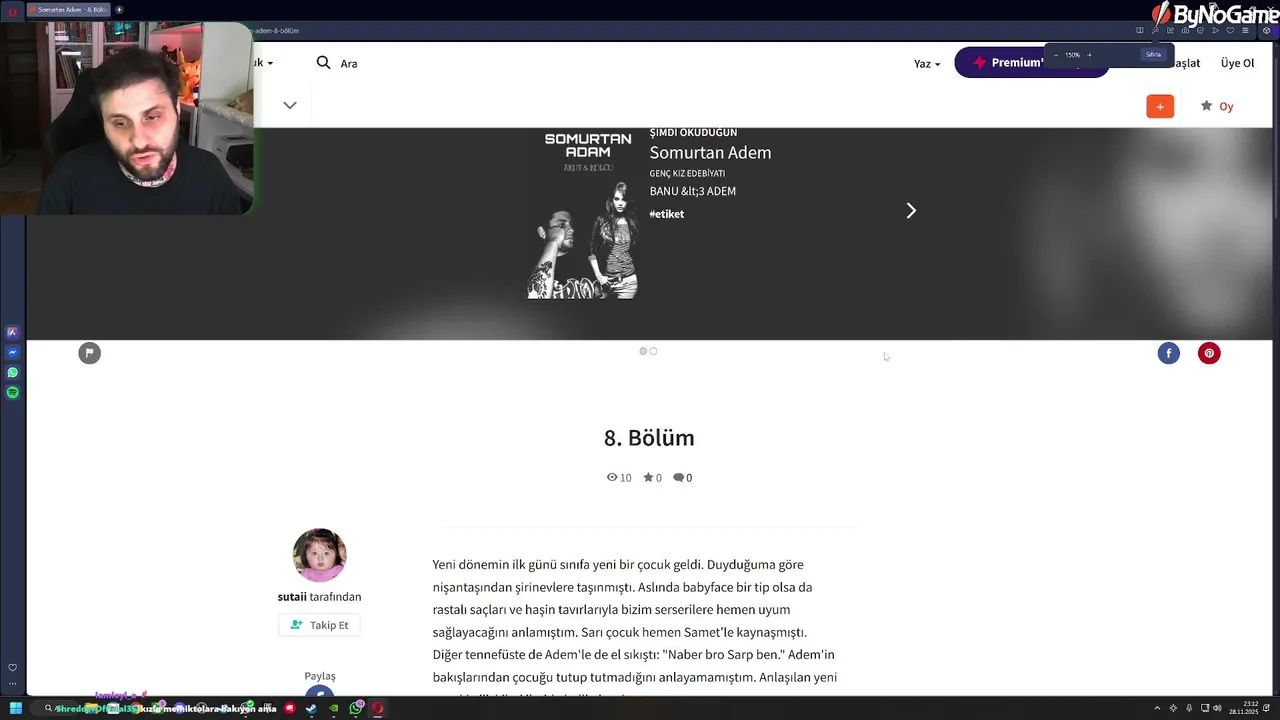Open the Windows Start button
The width and height of the screenshot is (1280, 720).
point(16,708)
